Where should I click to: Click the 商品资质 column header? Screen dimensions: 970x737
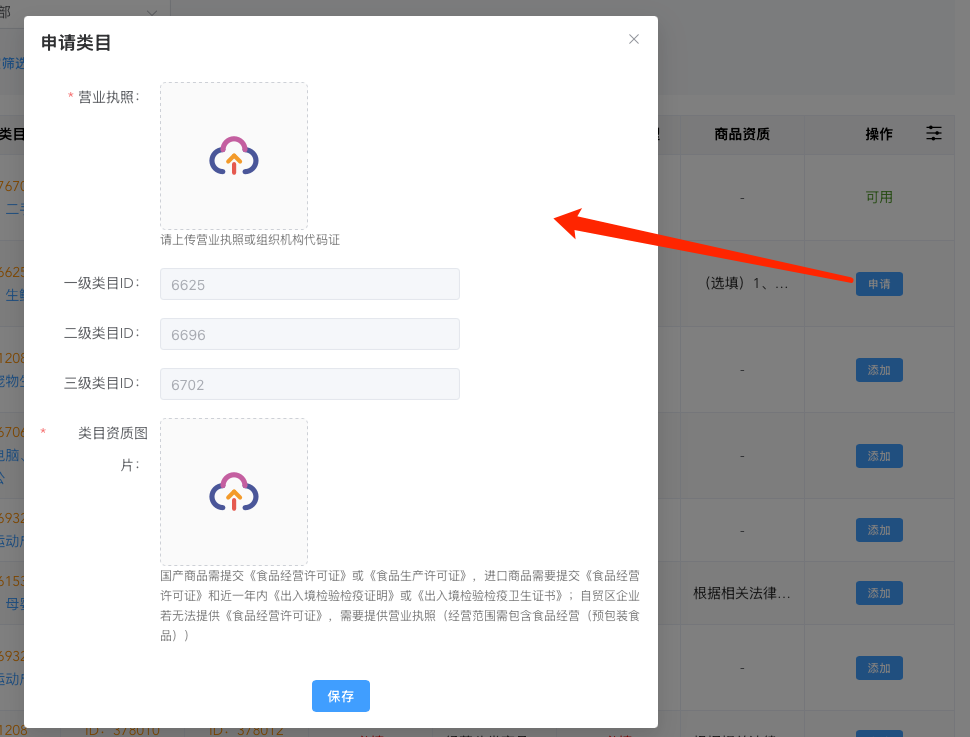[742, 134]
